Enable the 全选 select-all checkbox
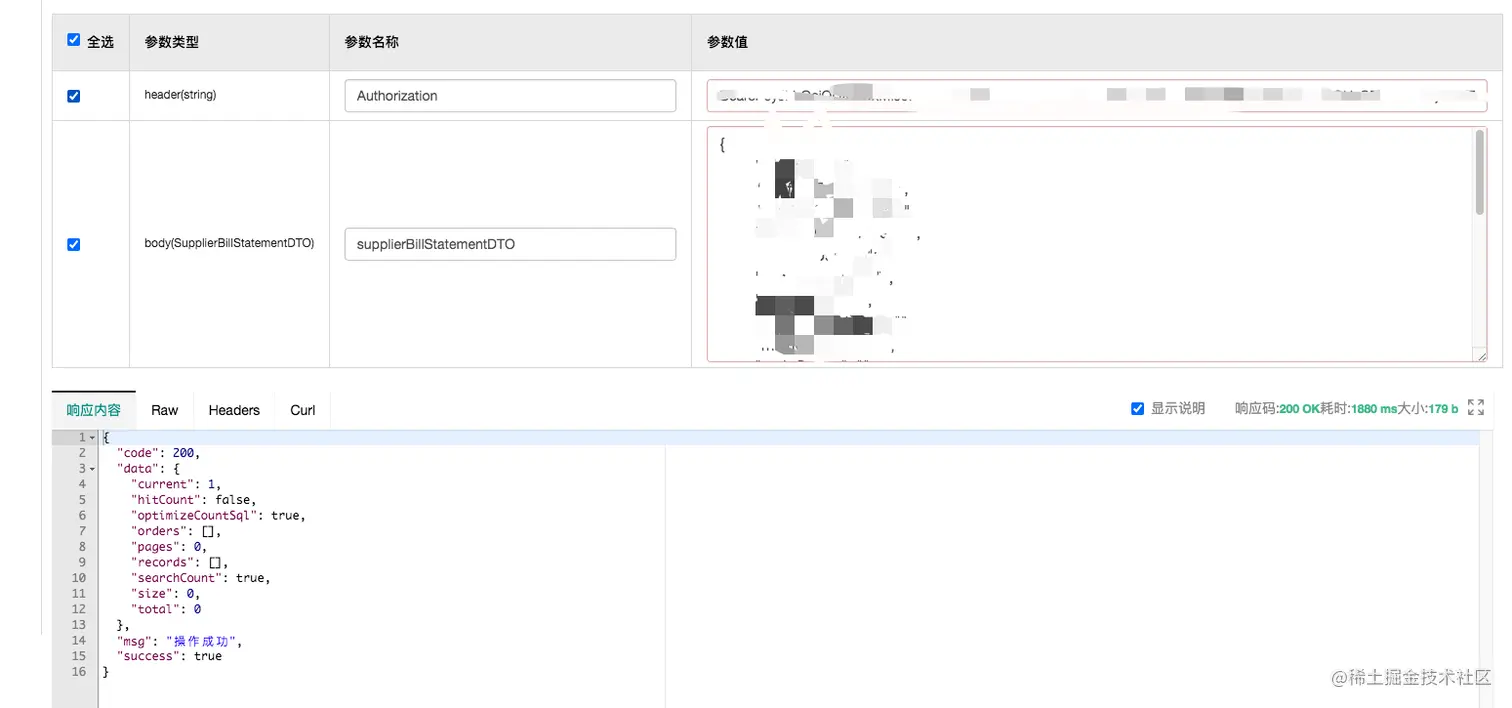Screen dimensions: 1512x708 tap(73, 39)
